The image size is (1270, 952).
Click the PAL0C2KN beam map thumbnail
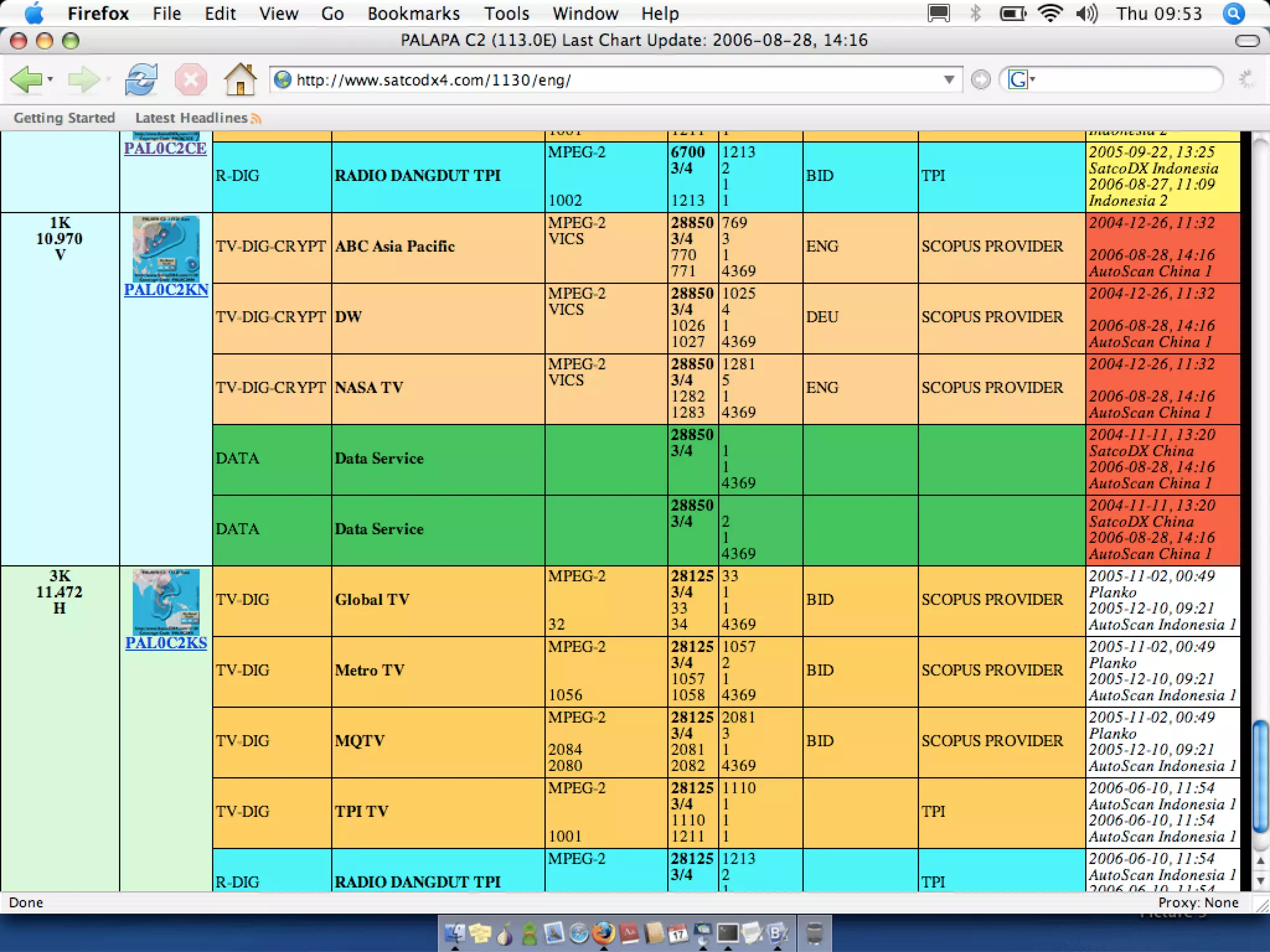point(166,249)
